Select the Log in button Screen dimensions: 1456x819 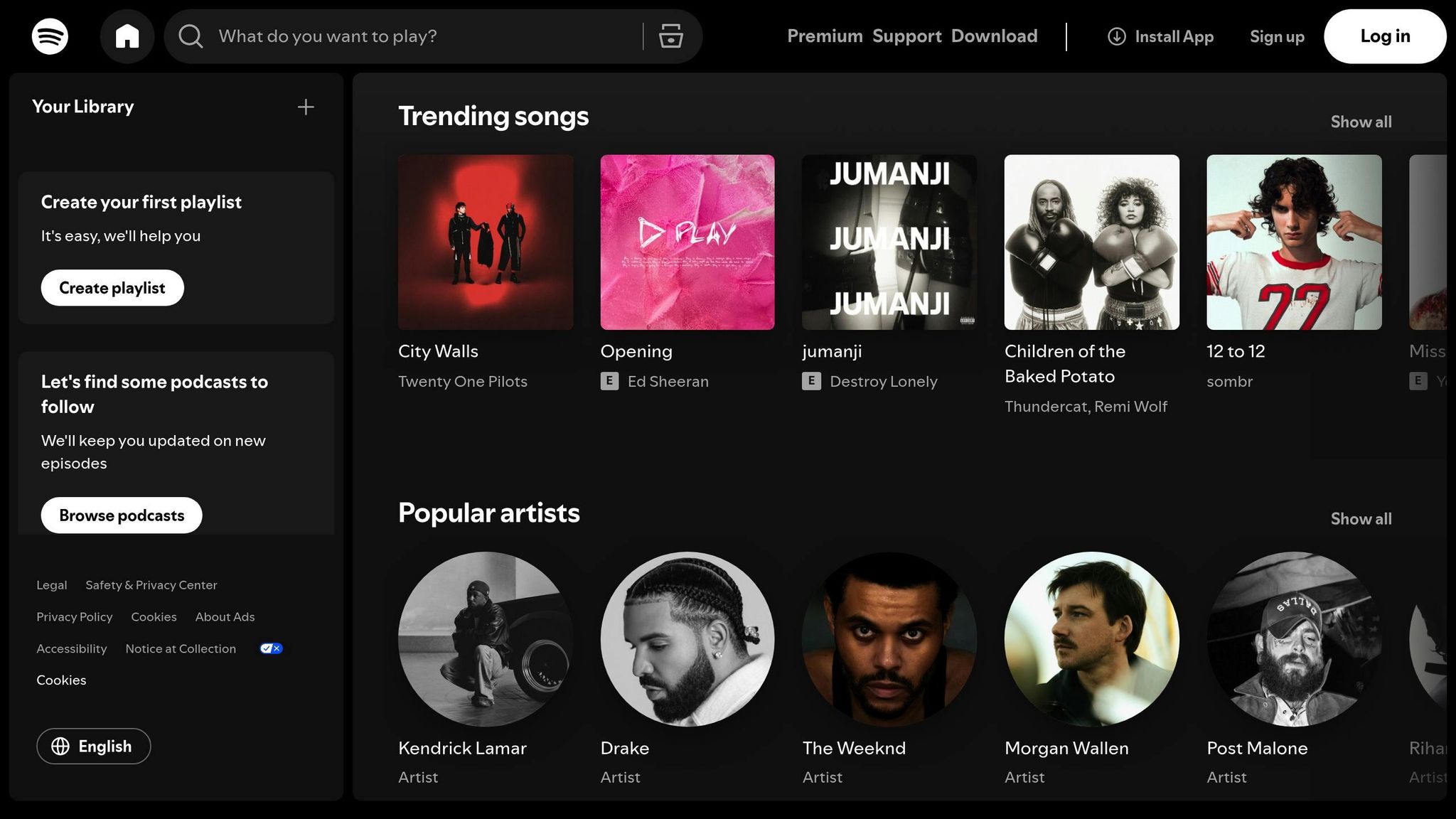(1384, 36)
